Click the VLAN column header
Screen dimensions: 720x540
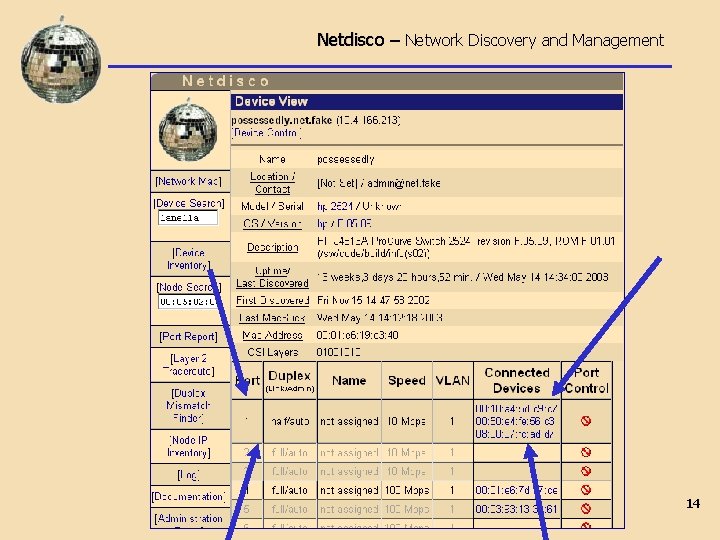[452, 380]
